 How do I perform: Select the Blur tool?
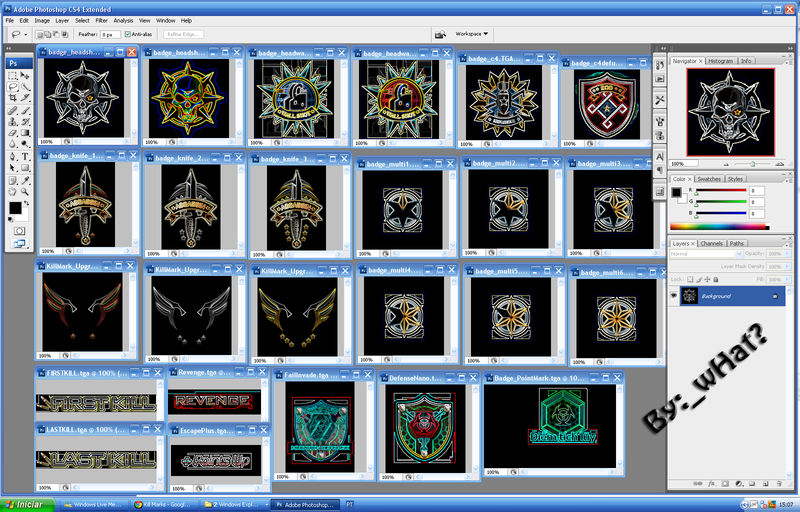(13, 144)
